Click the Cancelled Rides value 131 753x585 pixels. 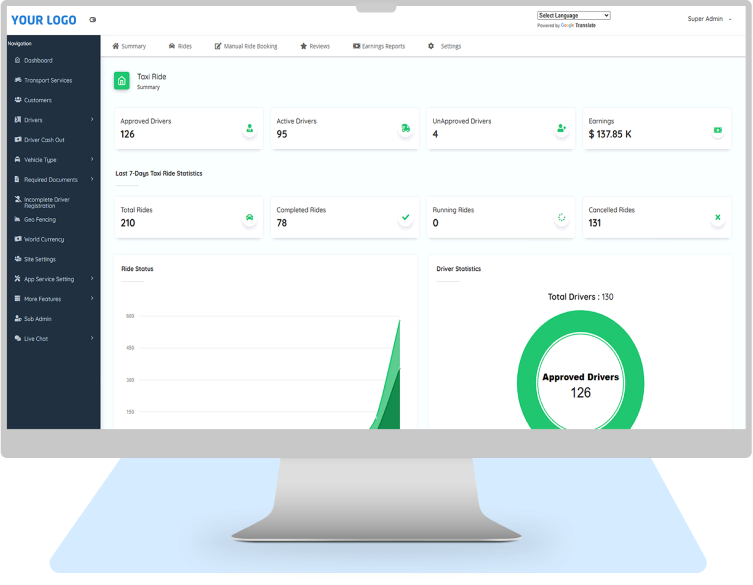tap(595, 223)
